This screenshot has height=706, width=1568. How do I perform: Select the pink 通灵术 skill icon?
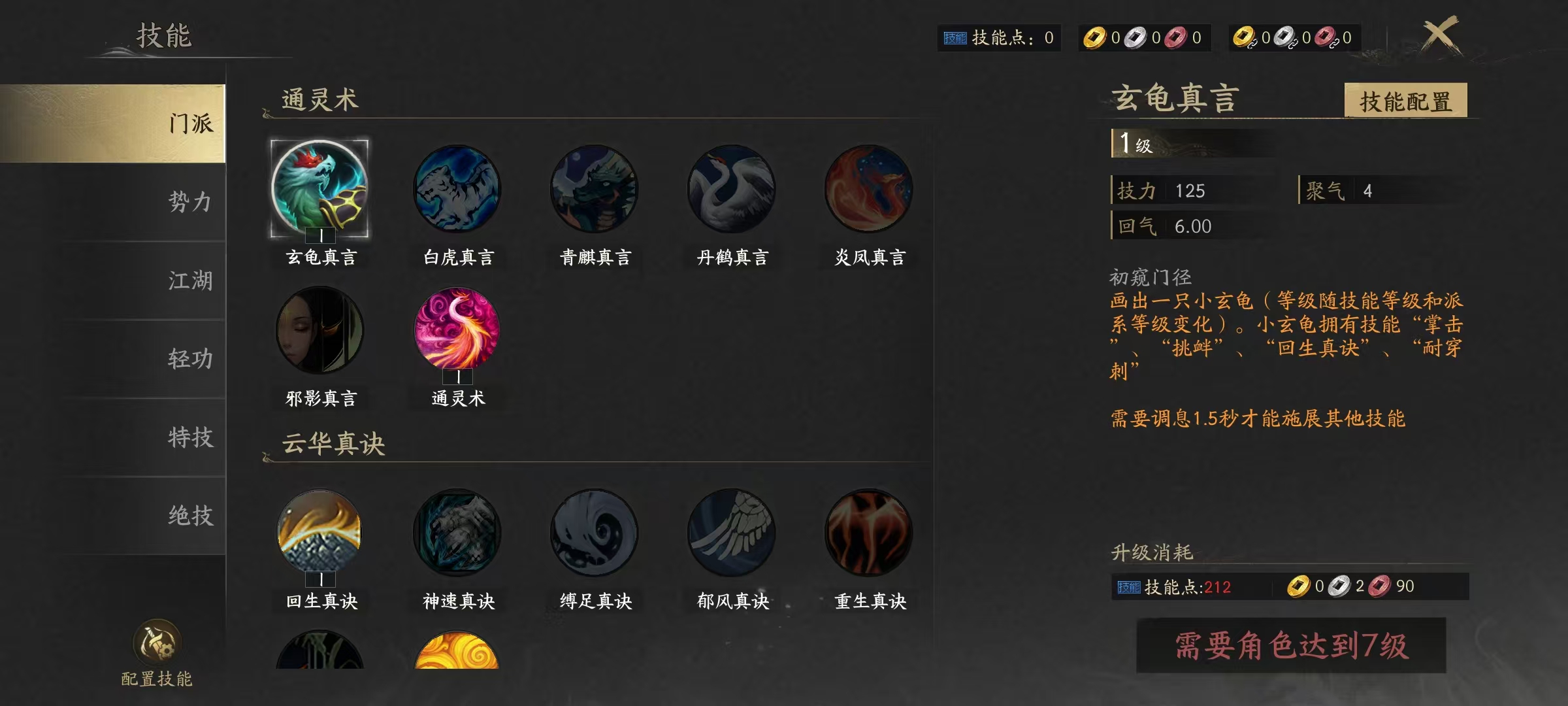[x=457, y=329]
